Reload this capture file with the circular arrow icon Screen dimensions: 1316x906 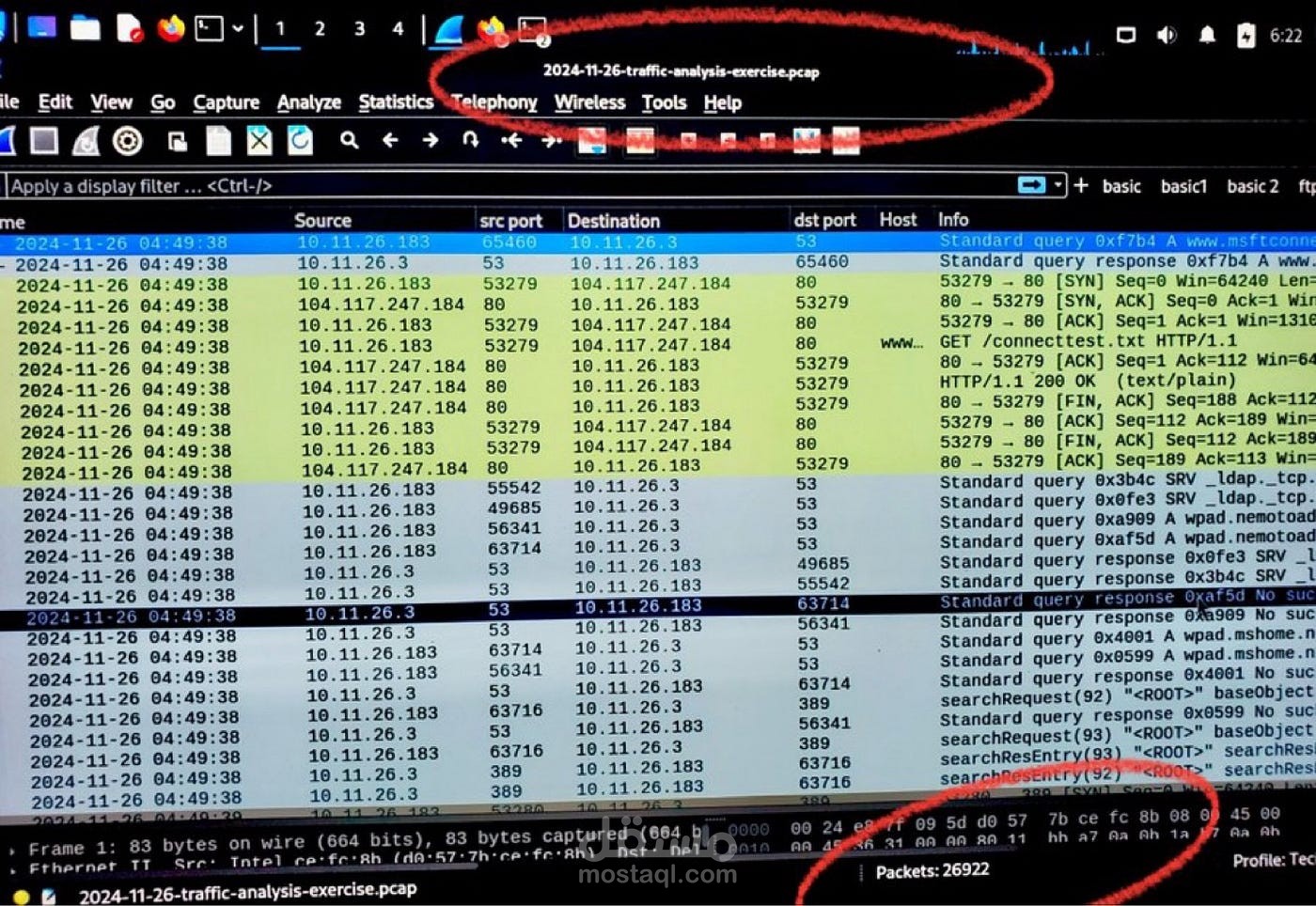click(299, 141)
